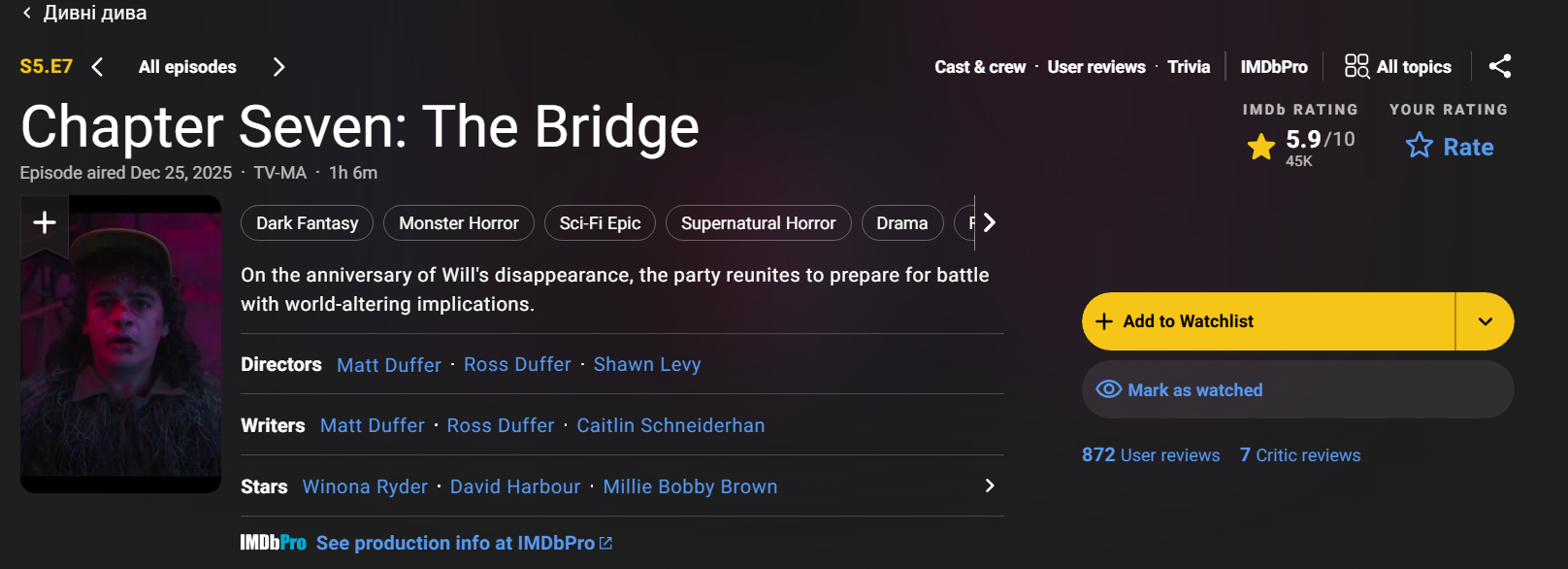The width and height of the screenshot is (1568, 569).
Task: Go to next episode arrow
Action: tap(278, 67)
